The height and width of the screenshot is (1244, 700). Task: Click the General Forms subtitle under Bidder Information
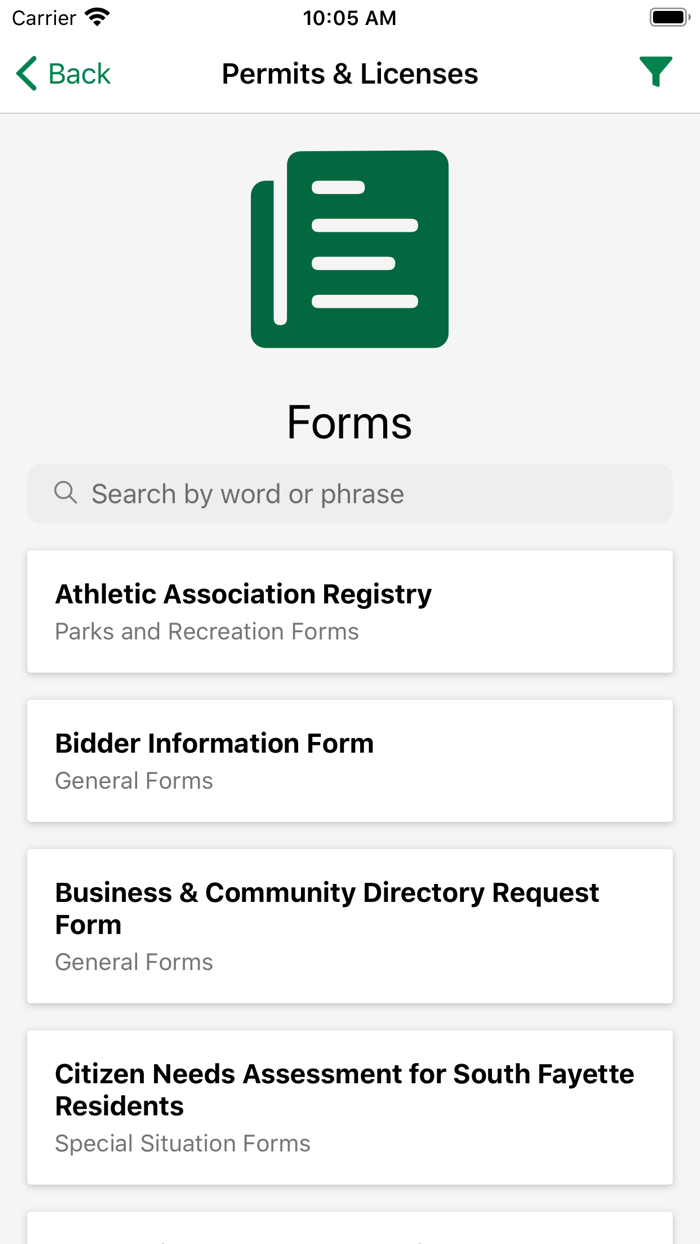tap(134, 781)
